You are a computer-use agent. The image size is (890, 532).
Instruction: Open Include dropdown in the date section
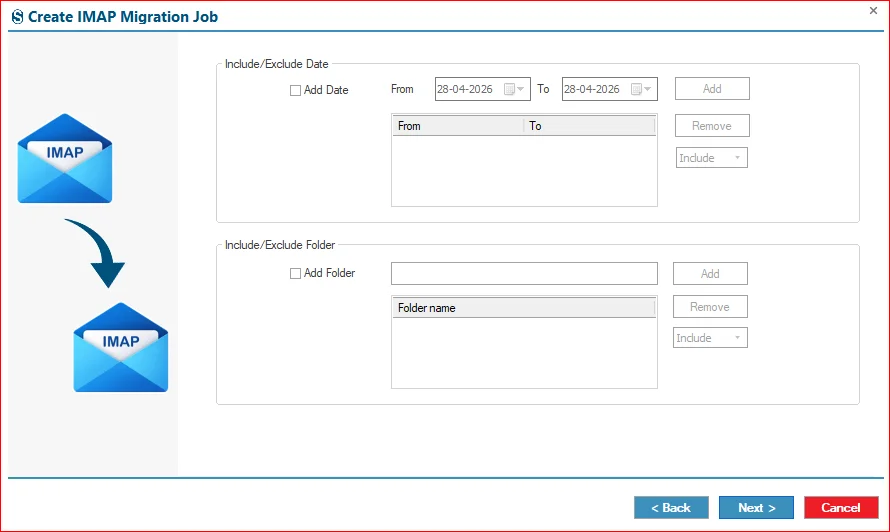(x=712, y=158)
